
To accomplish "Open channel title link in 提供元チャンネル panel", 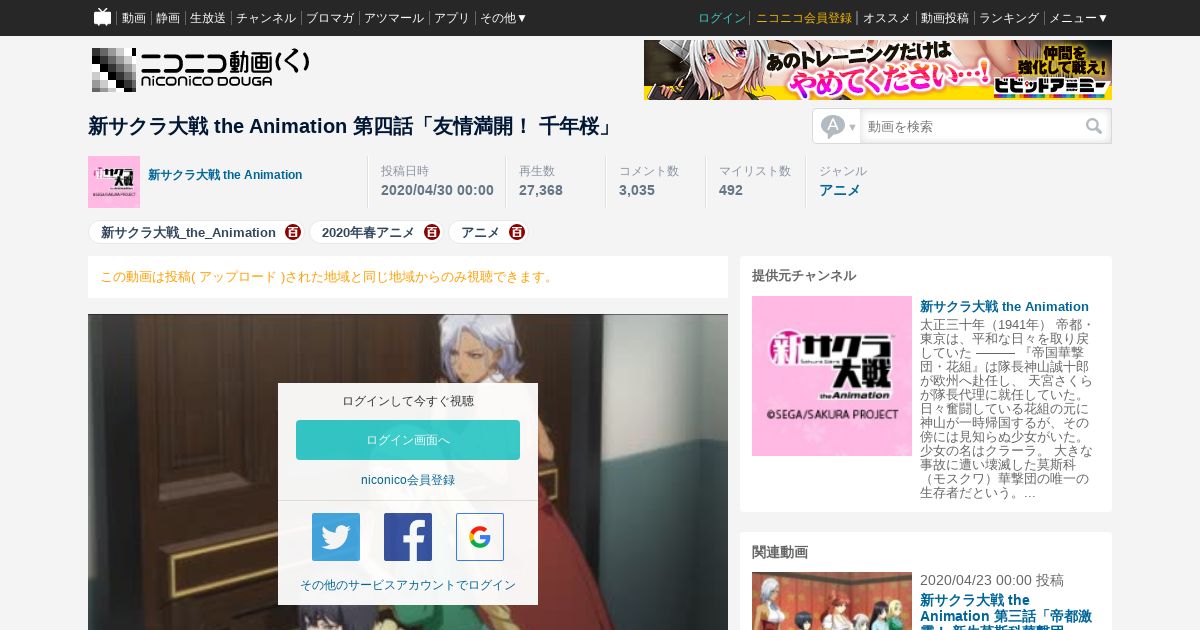I will point(1004,306).
